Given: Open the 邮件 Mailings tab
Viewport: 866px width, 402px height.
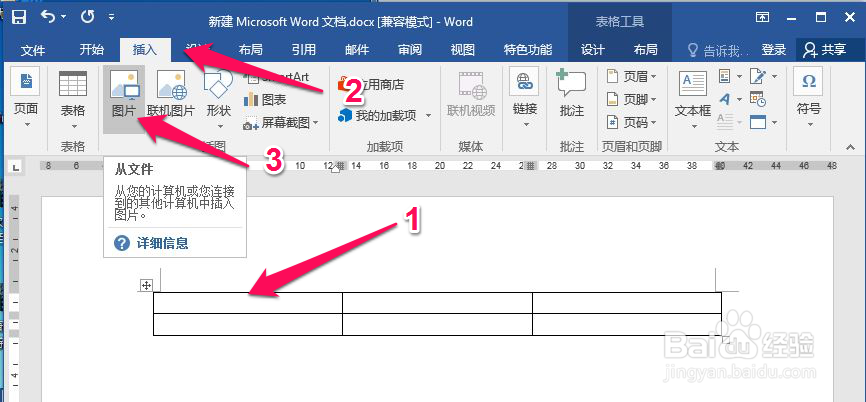Looking at the screenshot, I should pyautogui.click(x=357, y=50).
